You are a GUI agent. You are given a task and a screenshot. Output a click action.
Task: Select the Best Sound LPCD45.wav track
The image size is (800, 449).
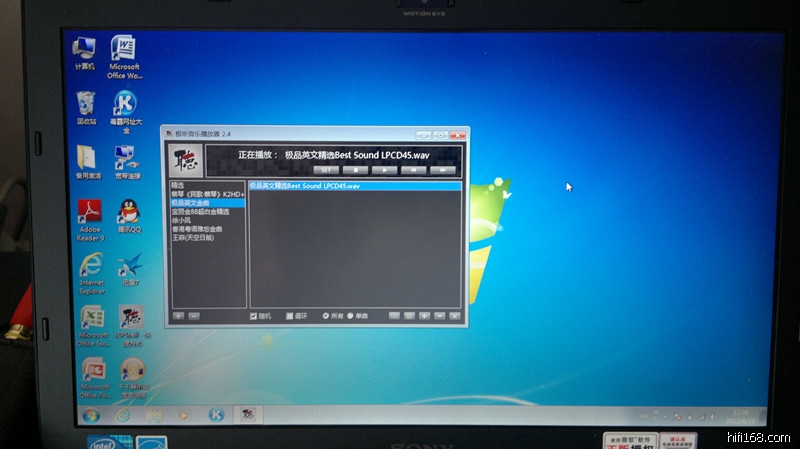[x=305, y=186]
